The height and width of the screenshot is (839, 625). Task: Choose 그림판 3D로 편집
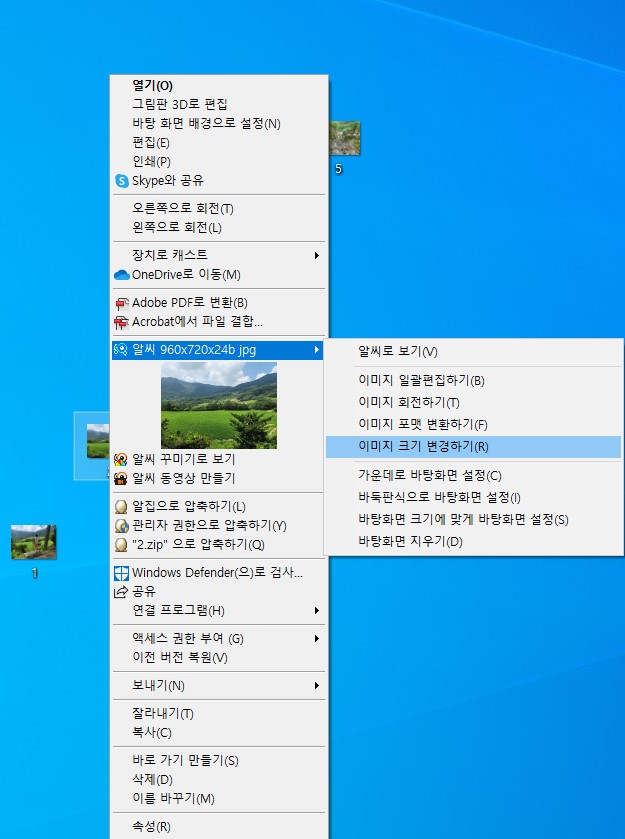click(219, 104)
